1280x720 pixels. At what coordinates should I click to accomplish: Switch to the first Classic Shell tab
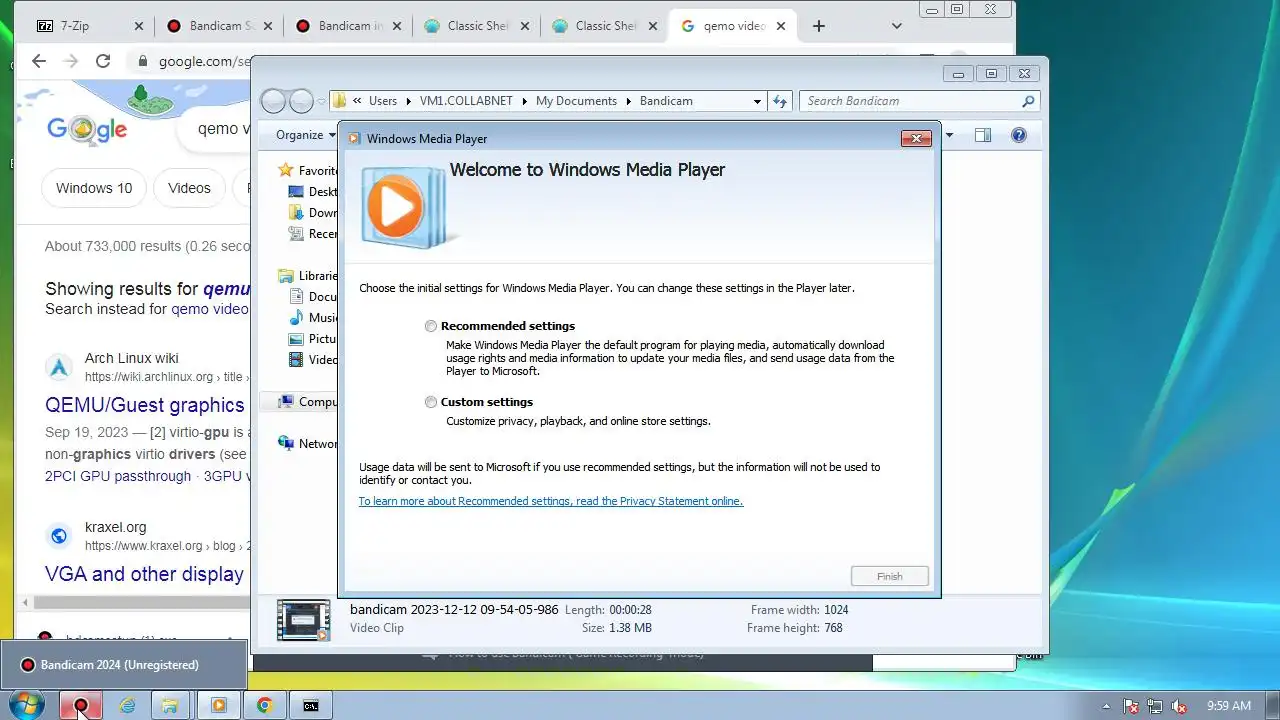pos(476,26)
